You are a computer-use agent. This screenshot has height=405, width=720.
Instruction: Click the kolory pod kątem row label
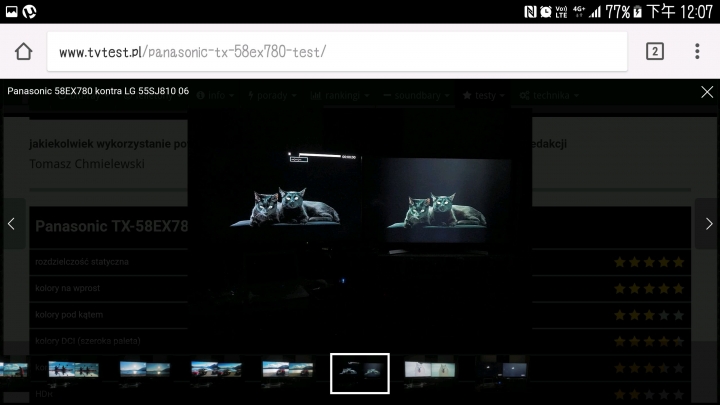pyautogui.click(x=69, y=315)
